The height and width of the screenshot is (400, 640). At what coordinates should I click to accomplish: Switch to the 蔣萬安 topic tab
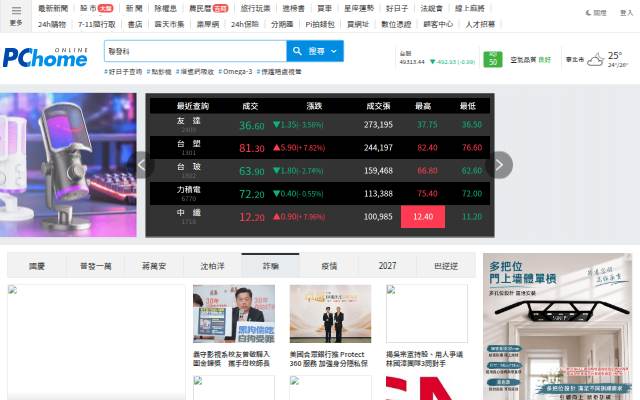pos(154,266)
